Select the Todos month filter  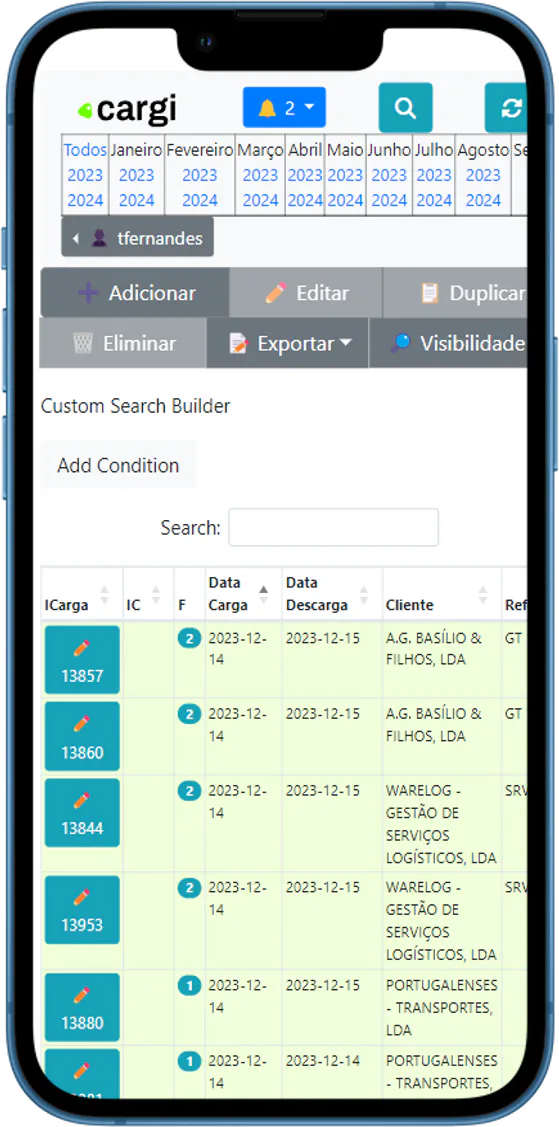[x=86, y=151]
